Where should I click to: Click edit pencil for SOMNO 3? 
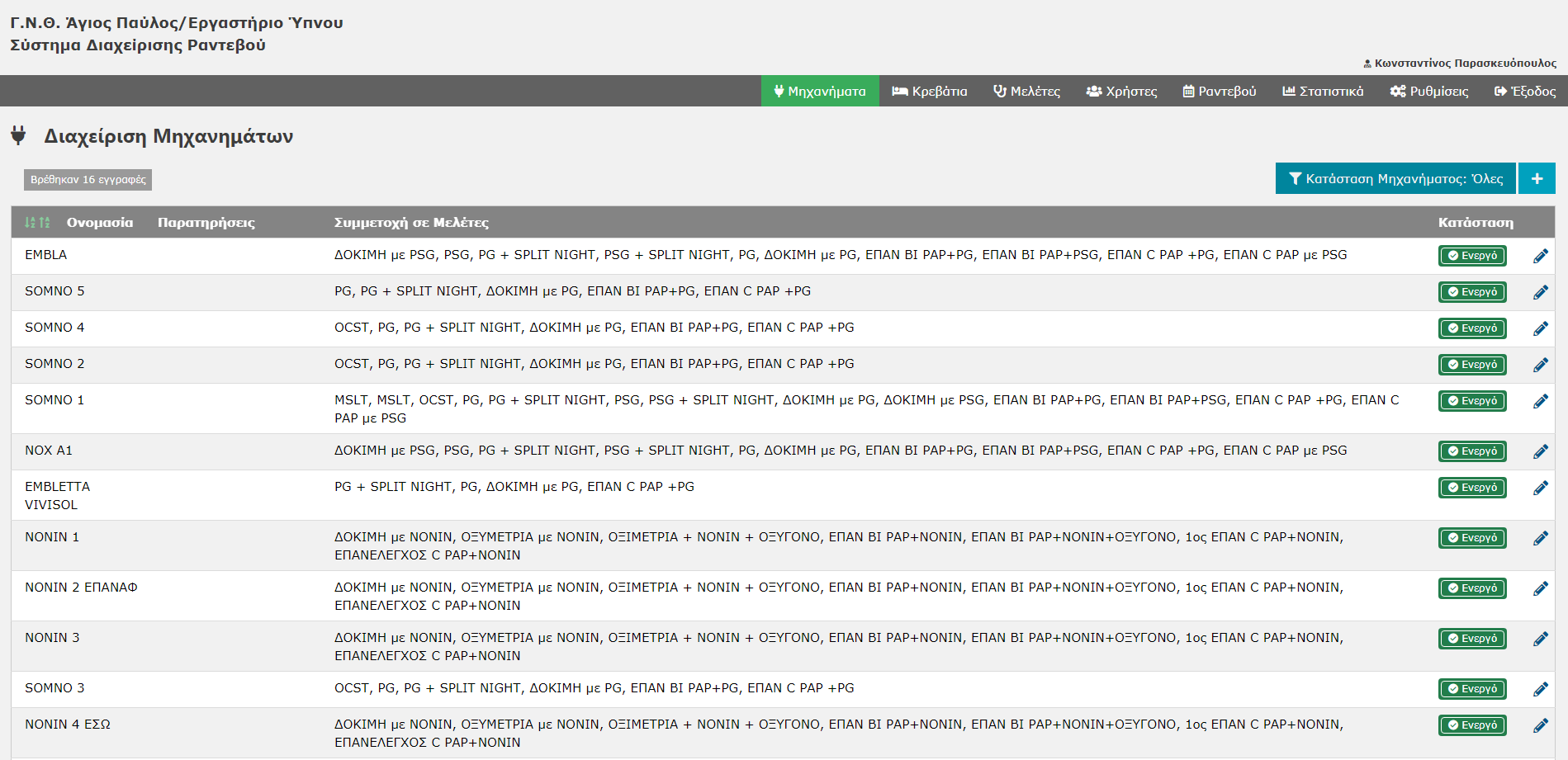tap(1540, 689)
